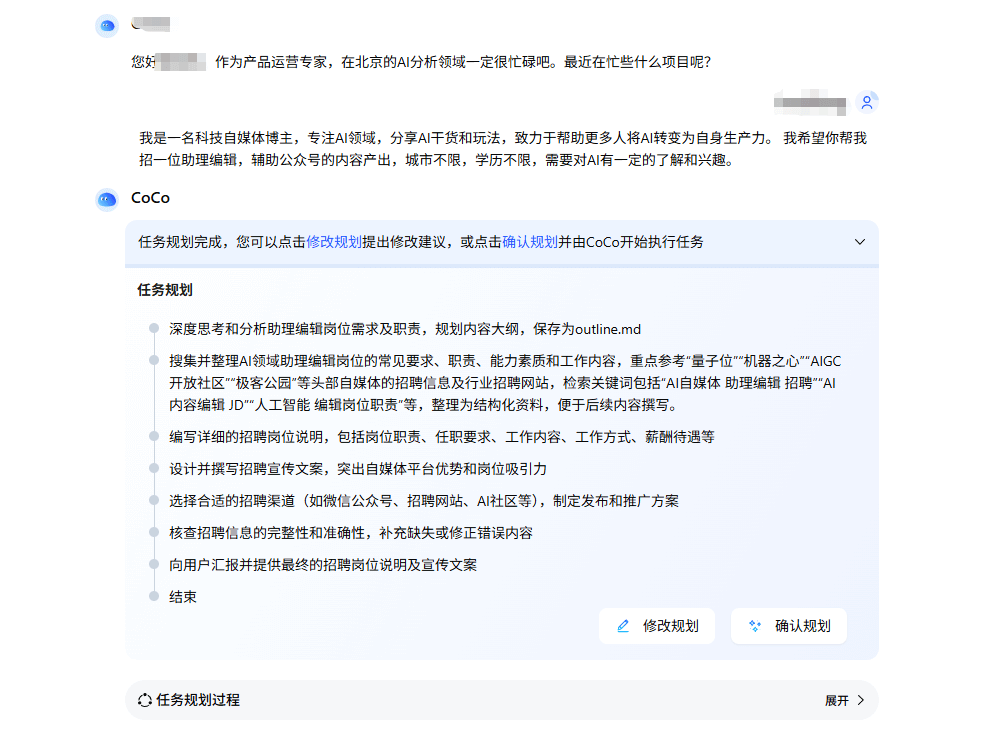The height and width of the screenshot is (755, 982).
Task: Click the 任务规划 heading
Action: pyautogui.click(x=165, y=290)
